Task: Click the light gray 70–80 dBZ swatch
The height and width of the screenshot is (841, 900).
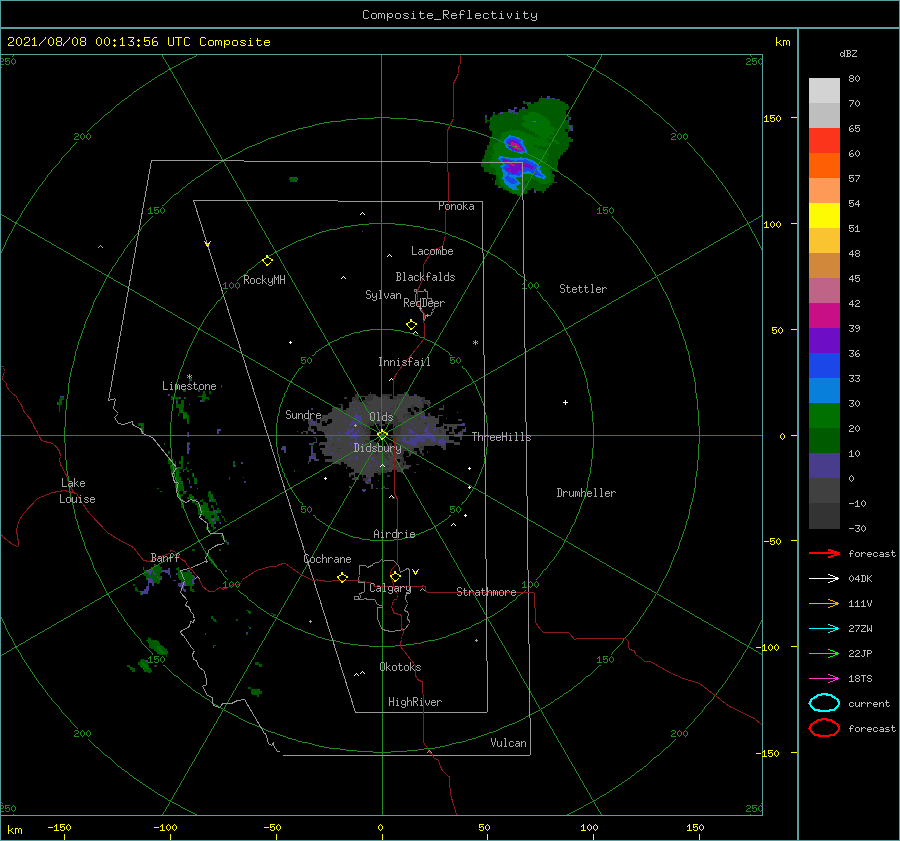Action: [x=824, y=90]
